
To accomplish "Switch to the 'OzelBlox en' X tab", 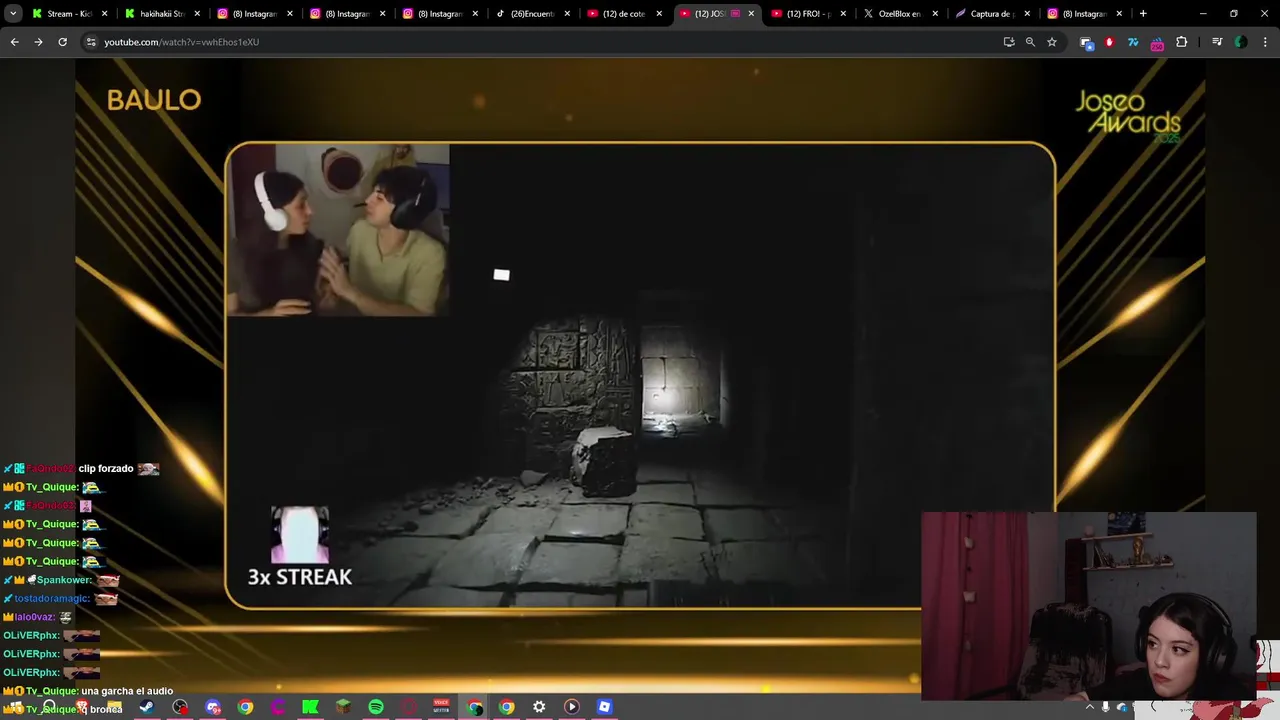I will pyautogui.click(x=899, y=14).
